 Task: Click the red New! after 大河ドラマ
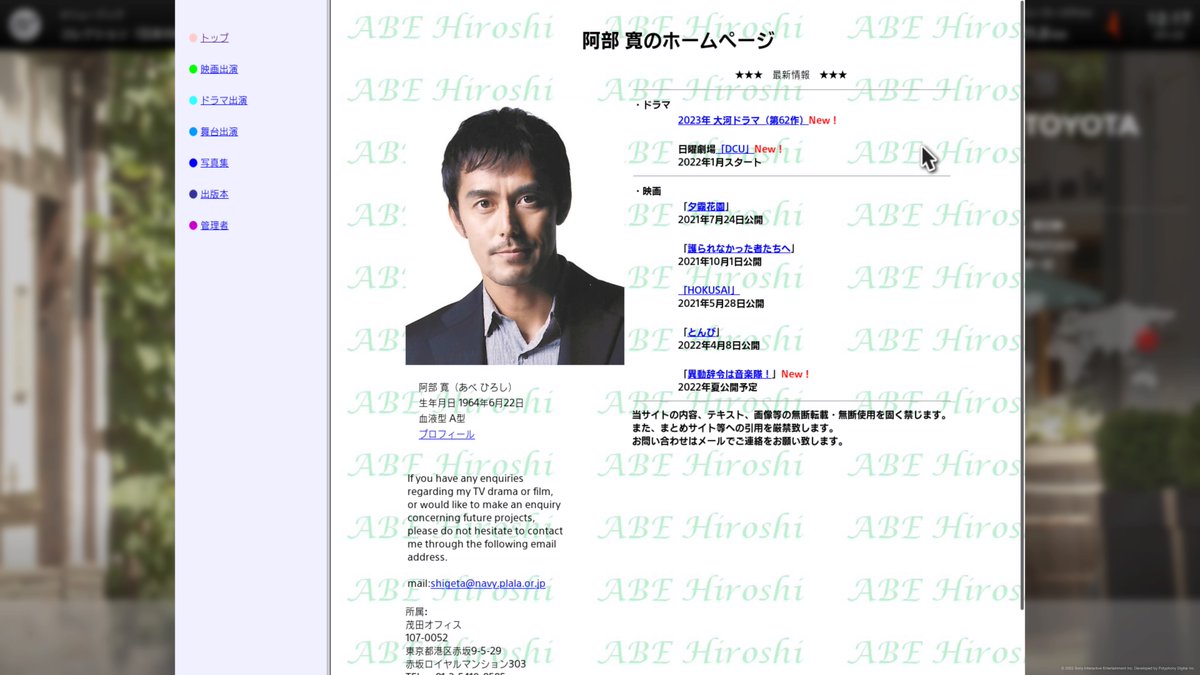tap(823, 120)
